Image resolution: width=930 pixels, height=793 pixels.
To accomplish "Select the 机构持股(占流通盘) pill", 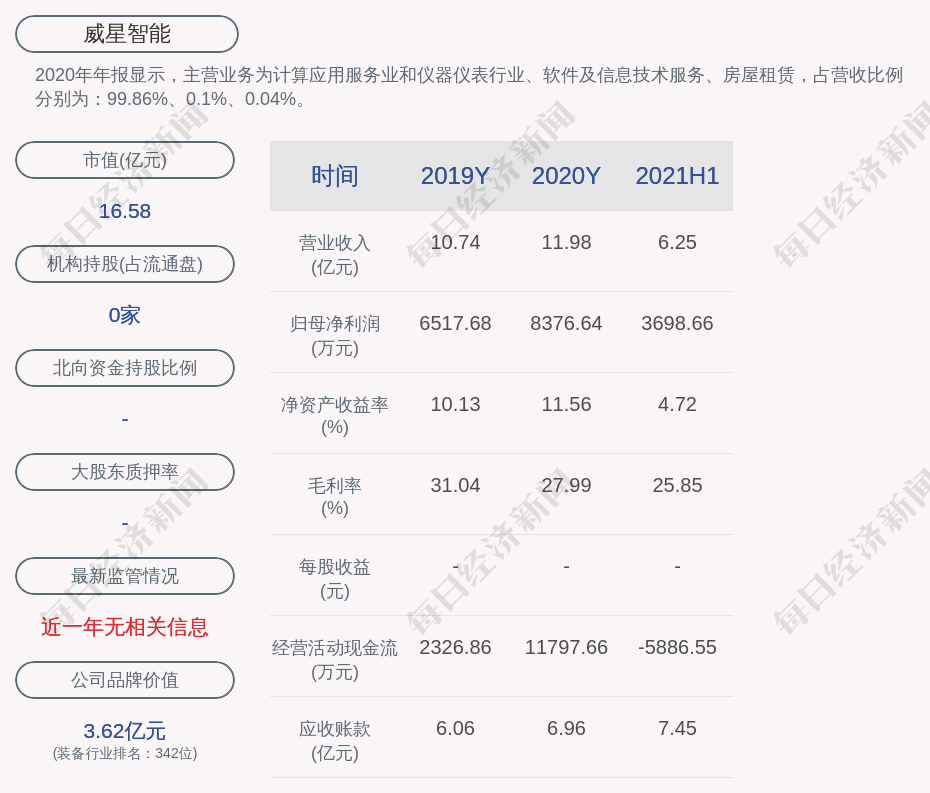I will [x=125, y=264].
